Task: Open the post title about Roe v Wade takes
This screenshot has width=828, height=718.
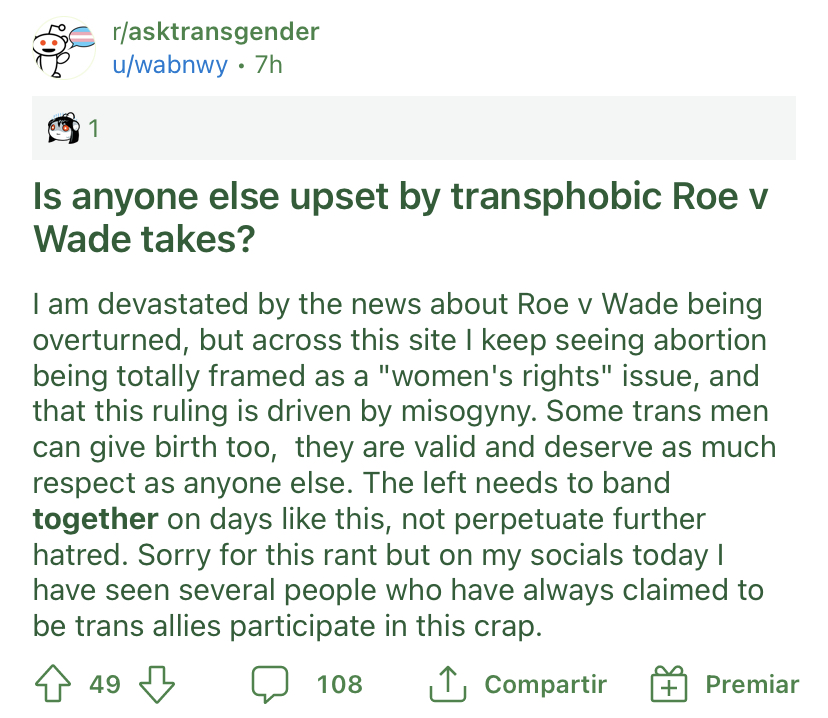Action: pyautogui.click(x=400, y=218)
